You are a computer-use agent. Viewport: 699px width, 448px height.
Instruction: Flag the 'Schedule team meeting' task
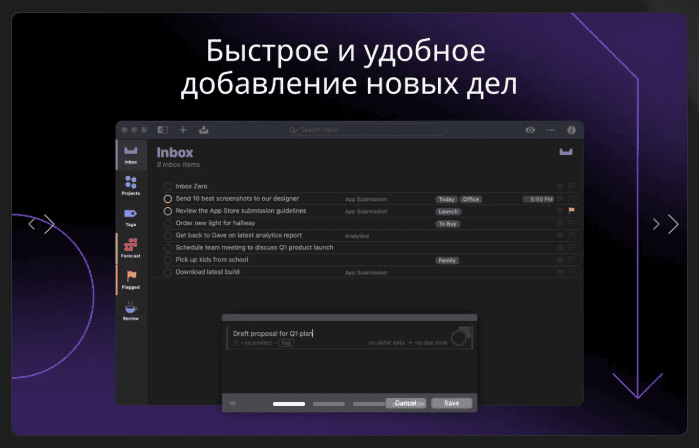click(x=572, y=247)
